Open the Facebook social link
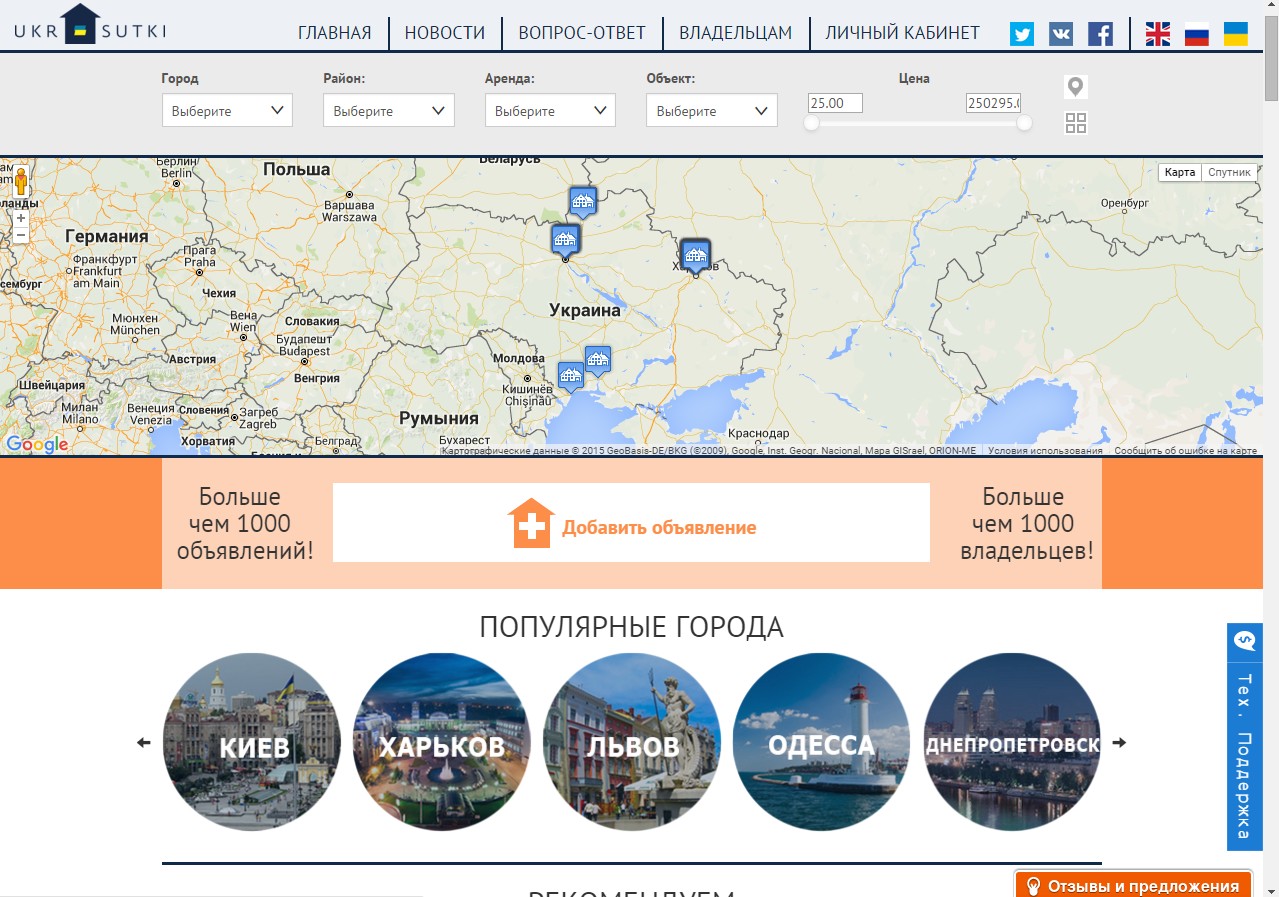 [1100, 34]
